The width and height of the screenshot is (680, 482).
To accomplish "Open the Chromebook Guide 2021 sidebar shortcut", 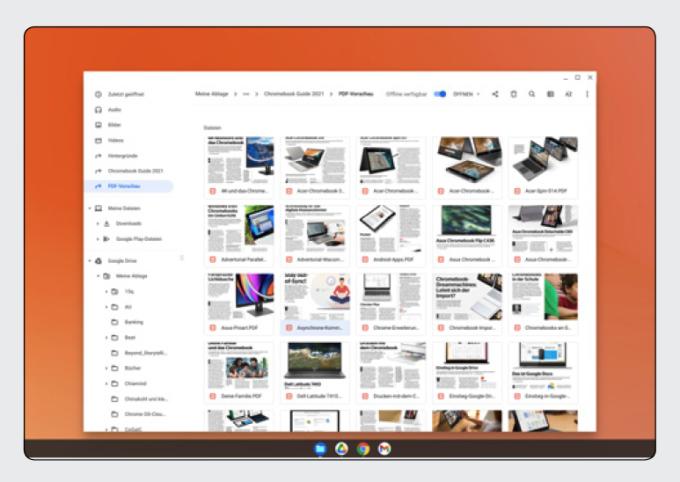I will click(135, 171).
